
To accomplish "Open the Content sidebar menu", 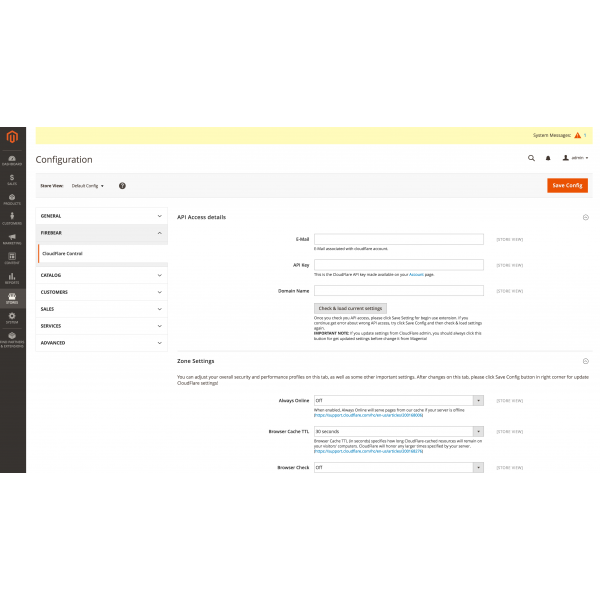I will pos(12,259).
